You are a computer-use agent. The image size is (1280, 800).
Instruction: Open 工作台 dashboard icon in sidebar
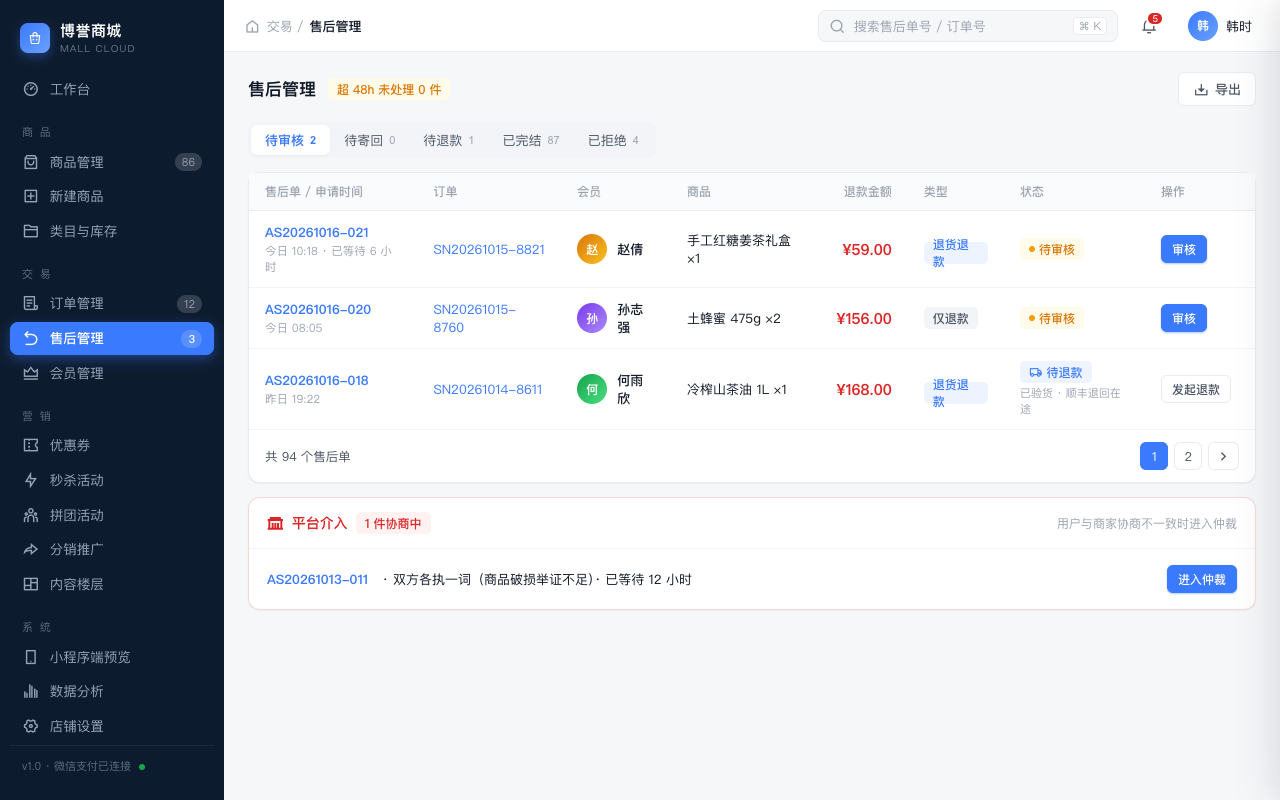coord(31,89)
